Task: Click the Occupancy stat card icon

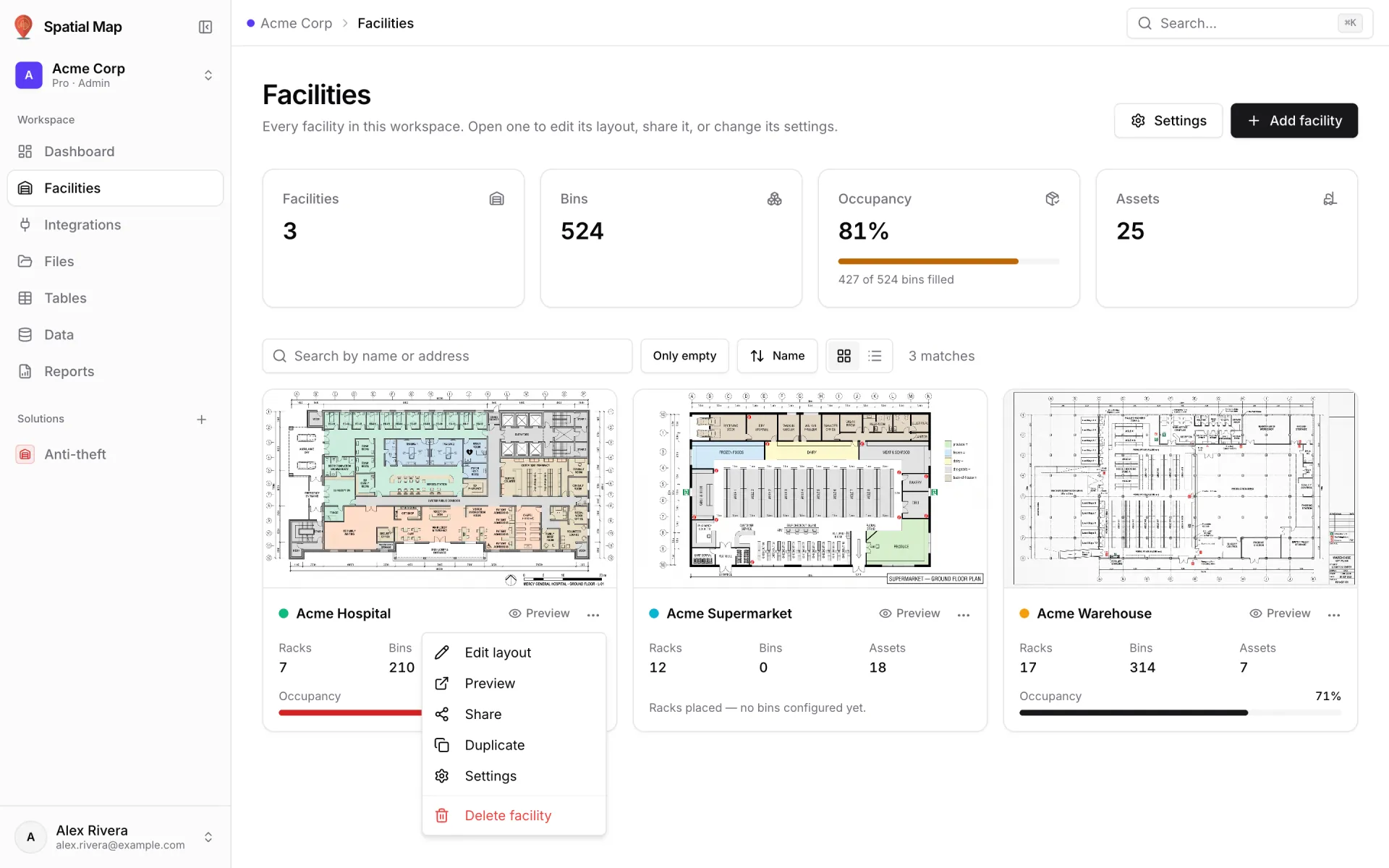Action: point(1052,199)
